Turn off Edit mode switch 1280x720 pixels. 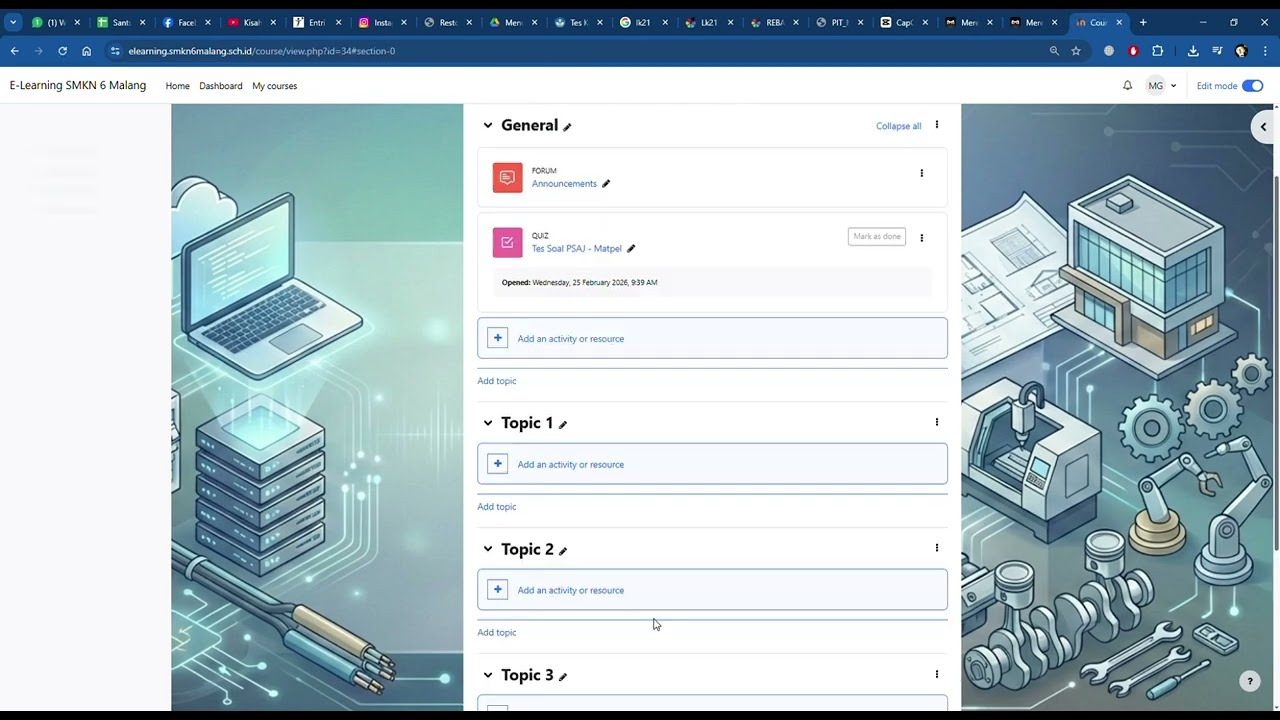[1253, 86]
